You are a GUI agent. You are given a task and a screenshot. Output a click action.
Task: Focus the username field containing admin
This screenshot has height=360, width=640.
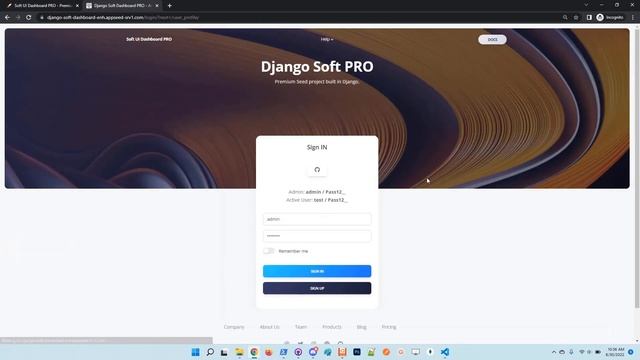(317, 219)
